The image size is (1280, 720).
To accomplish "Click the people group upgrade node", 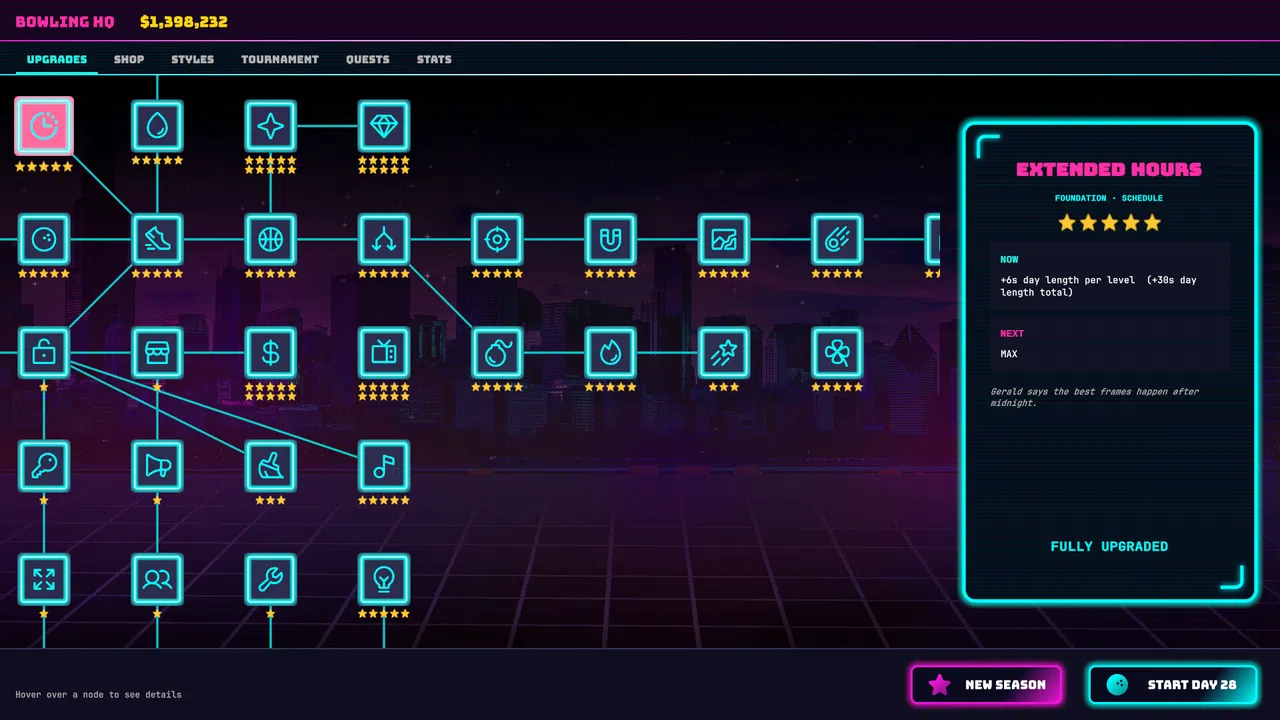I will point(157,579).
